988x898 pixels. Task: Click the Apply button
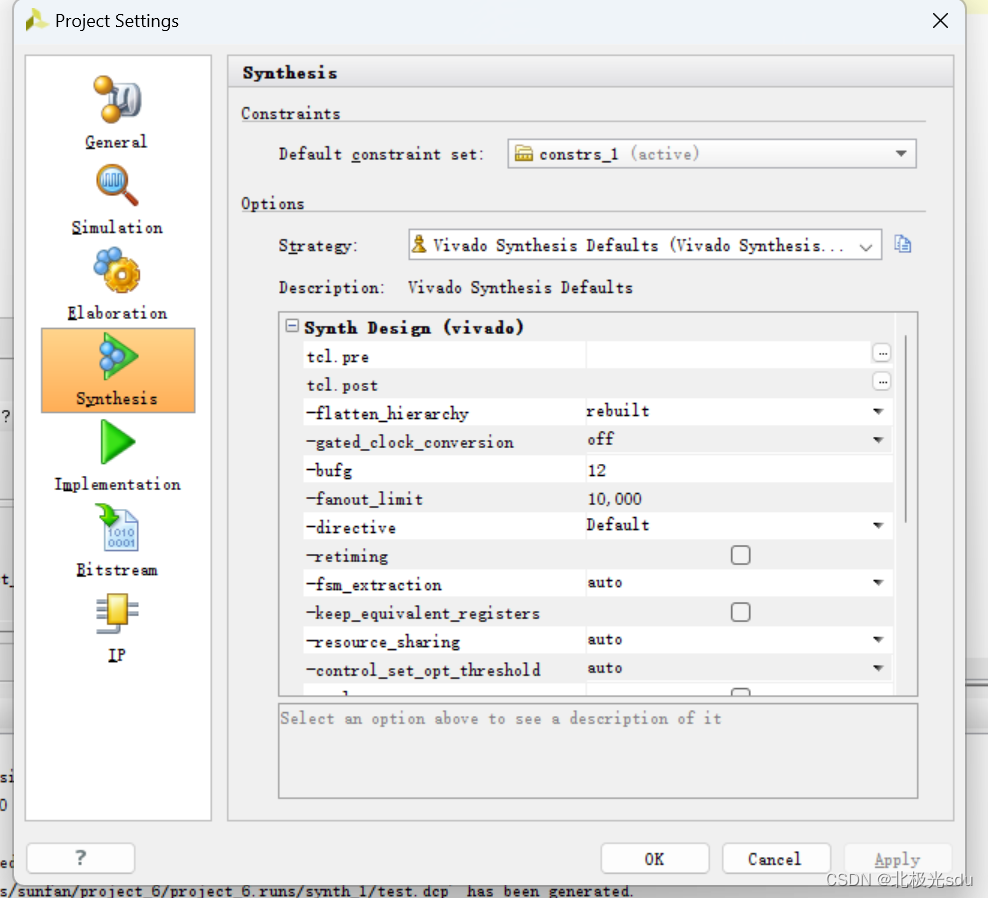point(897,858)
